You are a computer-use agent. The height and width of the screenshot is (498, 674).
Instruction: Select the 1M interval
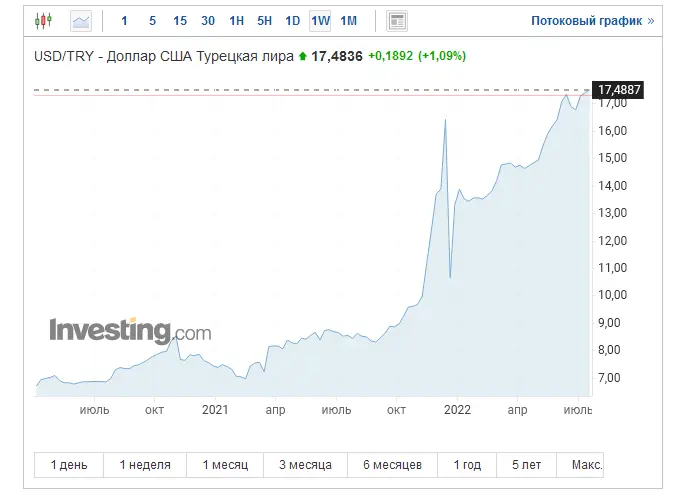tap(349, 21)
